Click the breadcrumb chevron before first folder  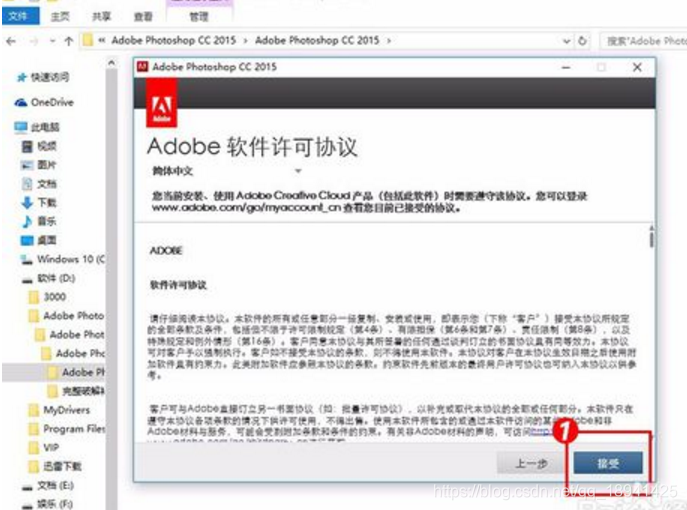pos(102,41)
